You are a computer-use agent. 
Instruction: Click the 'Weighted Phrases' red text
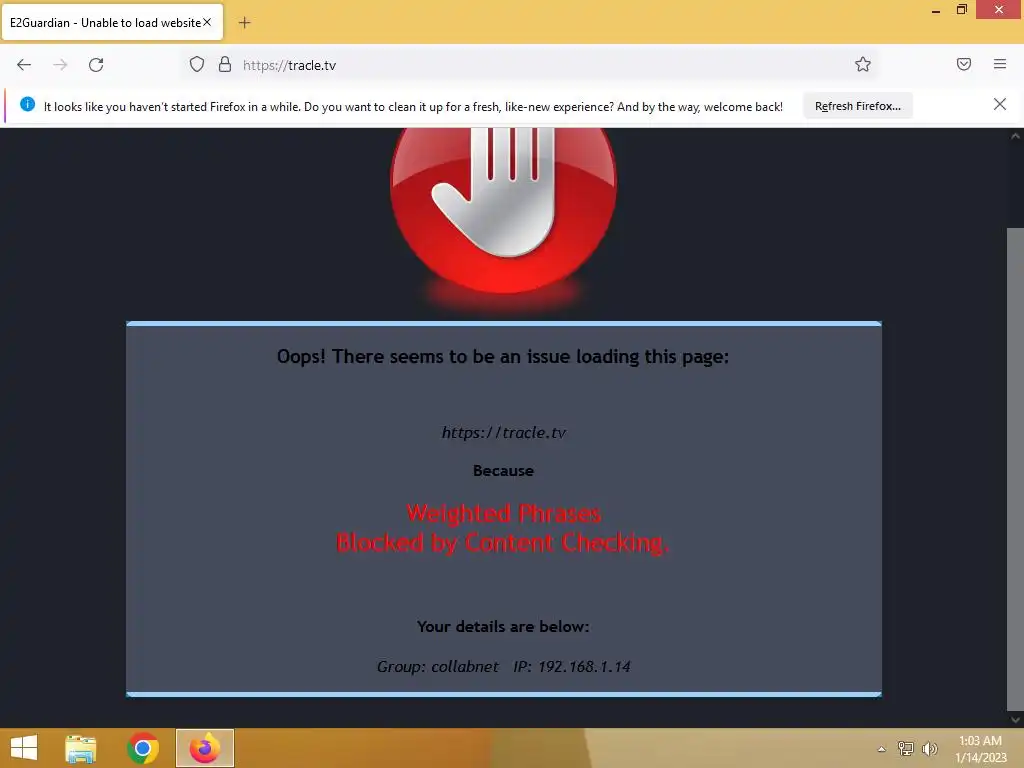click(x=504, y=513)
